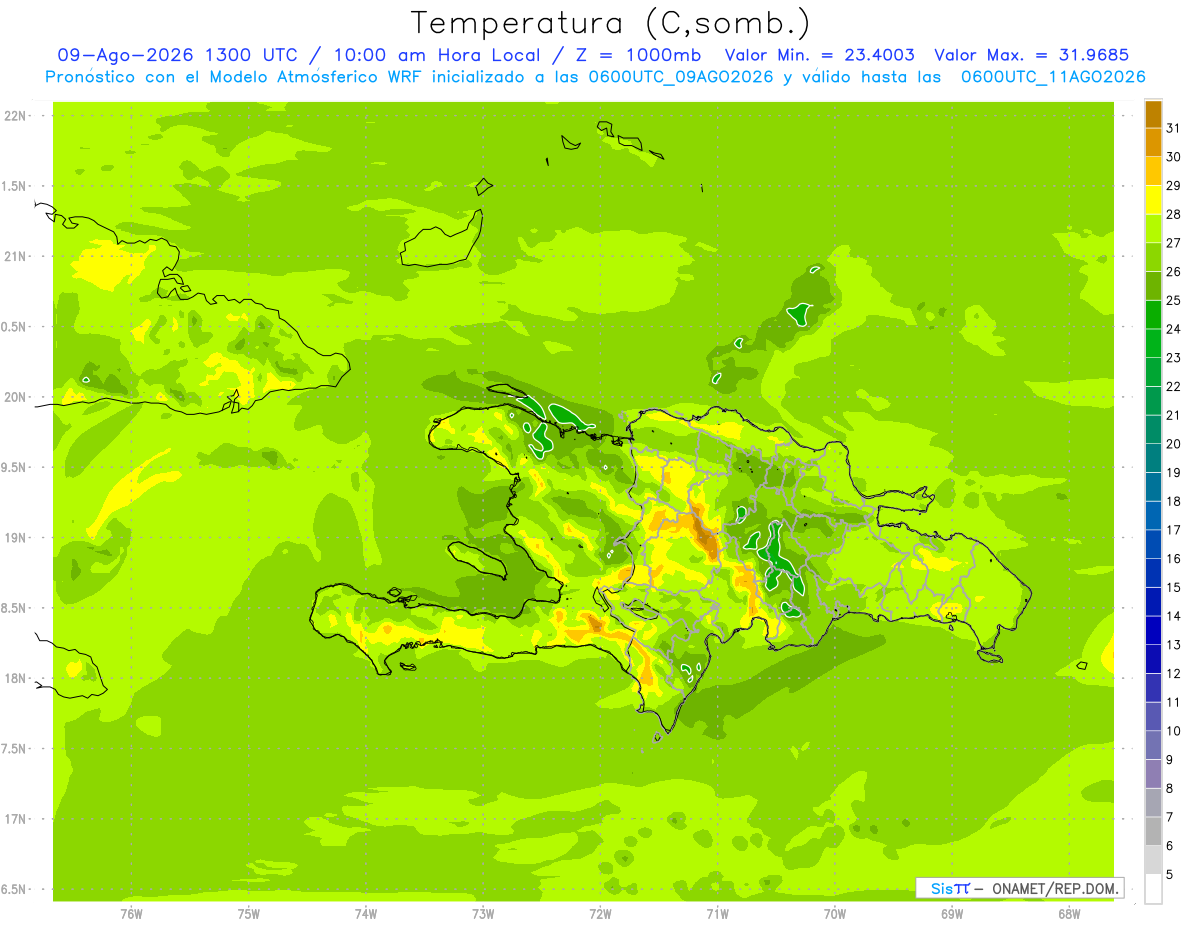
Task: Pick the brown colorbar segment above 31
Action: tap(1153, 113)
